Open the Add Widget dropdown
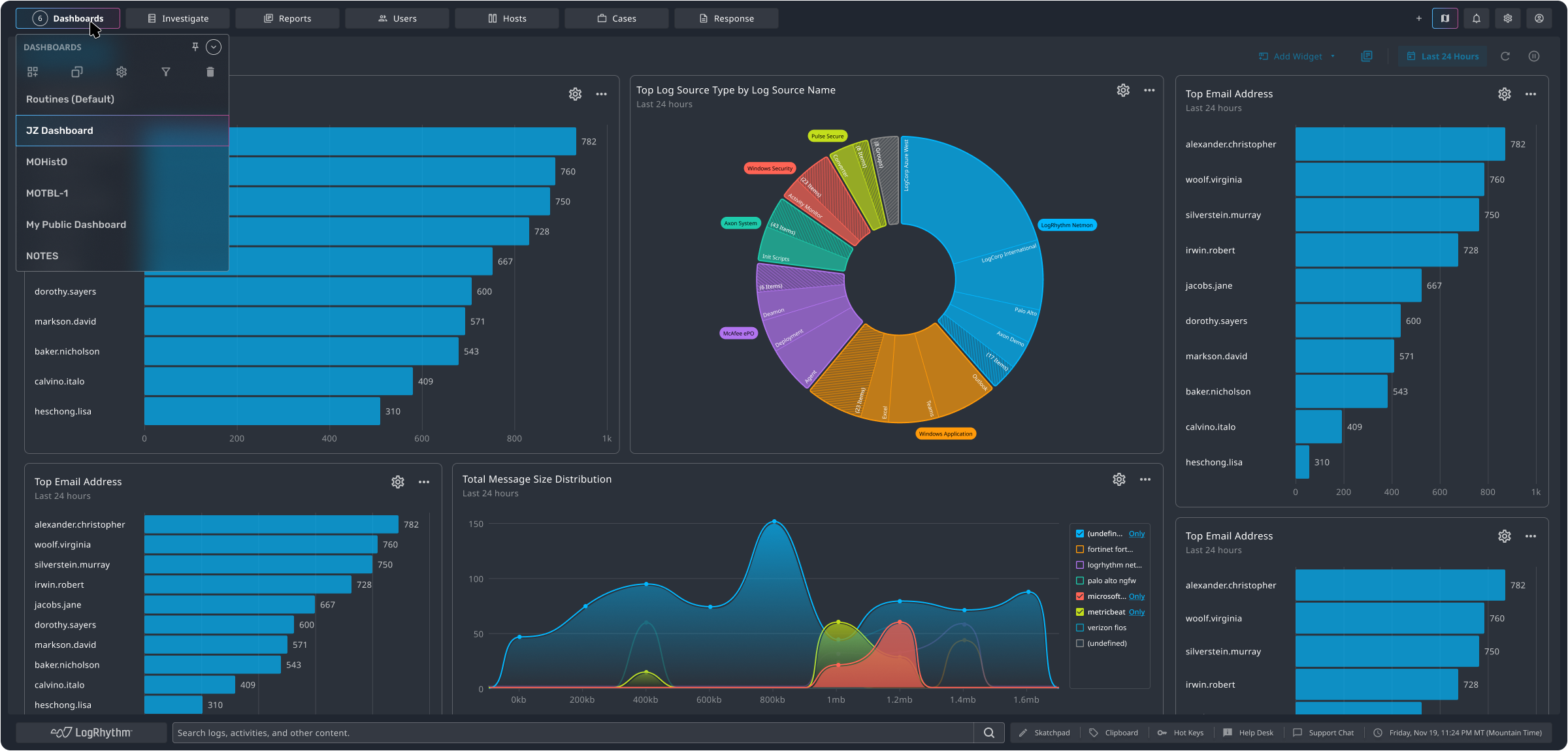This screenshot has height=751, width=1568. click(1297, 56)
